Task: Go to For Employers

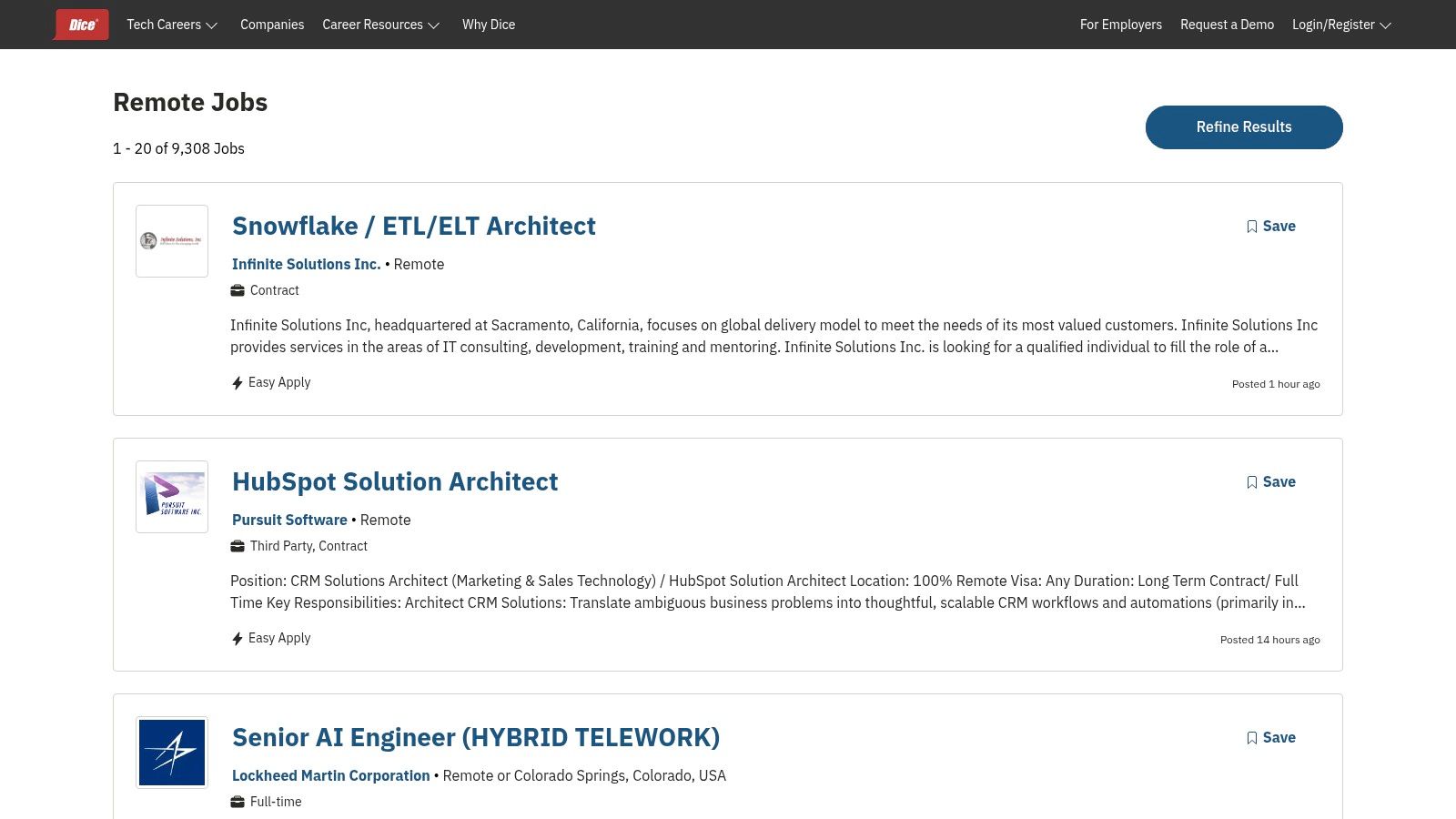Action: [x=1121, y=25]
